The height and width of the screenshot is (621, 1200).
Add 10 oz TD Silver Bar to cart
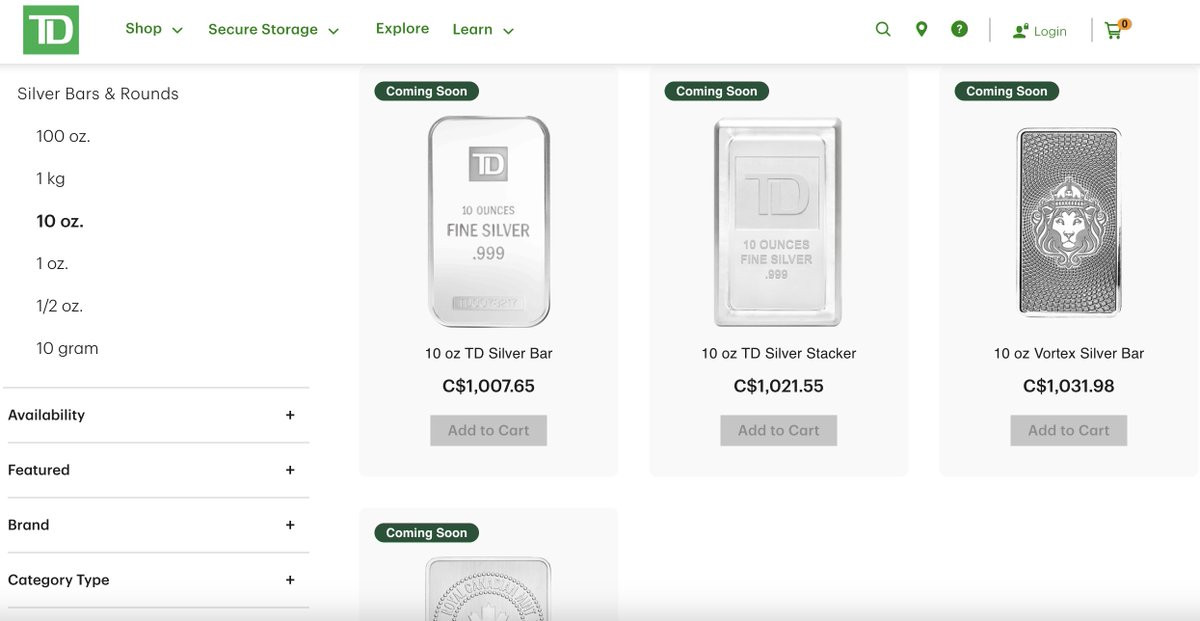(x=488, y=431)
